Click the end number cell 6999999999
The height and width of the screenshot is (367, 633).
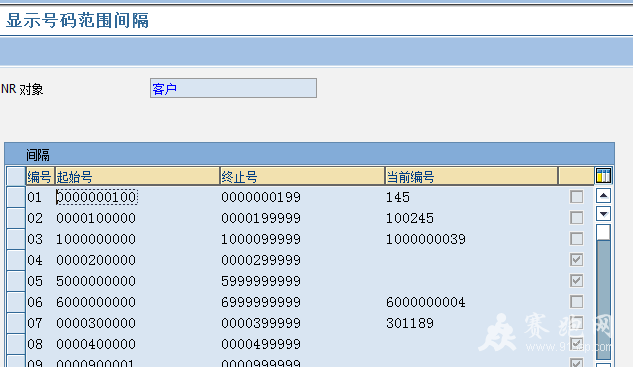click(x=261, y=302)
